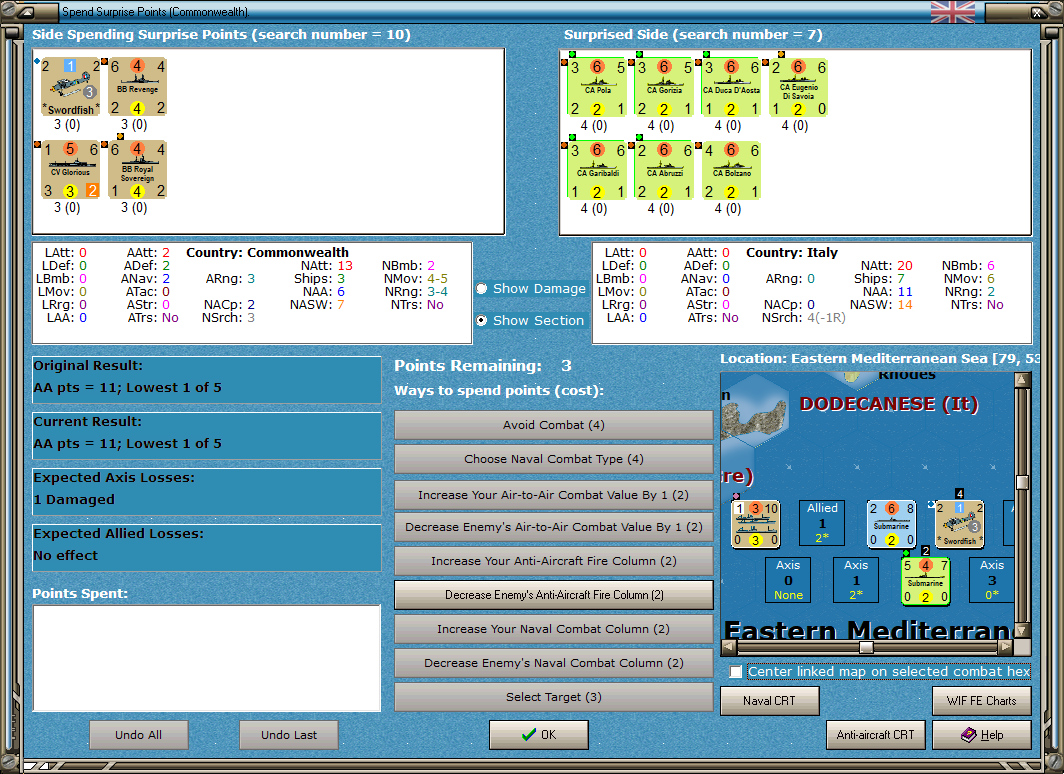Open the Anti-aircraft CRT chart
Viewport: 1064px width, 774px height.
(875, 735)
